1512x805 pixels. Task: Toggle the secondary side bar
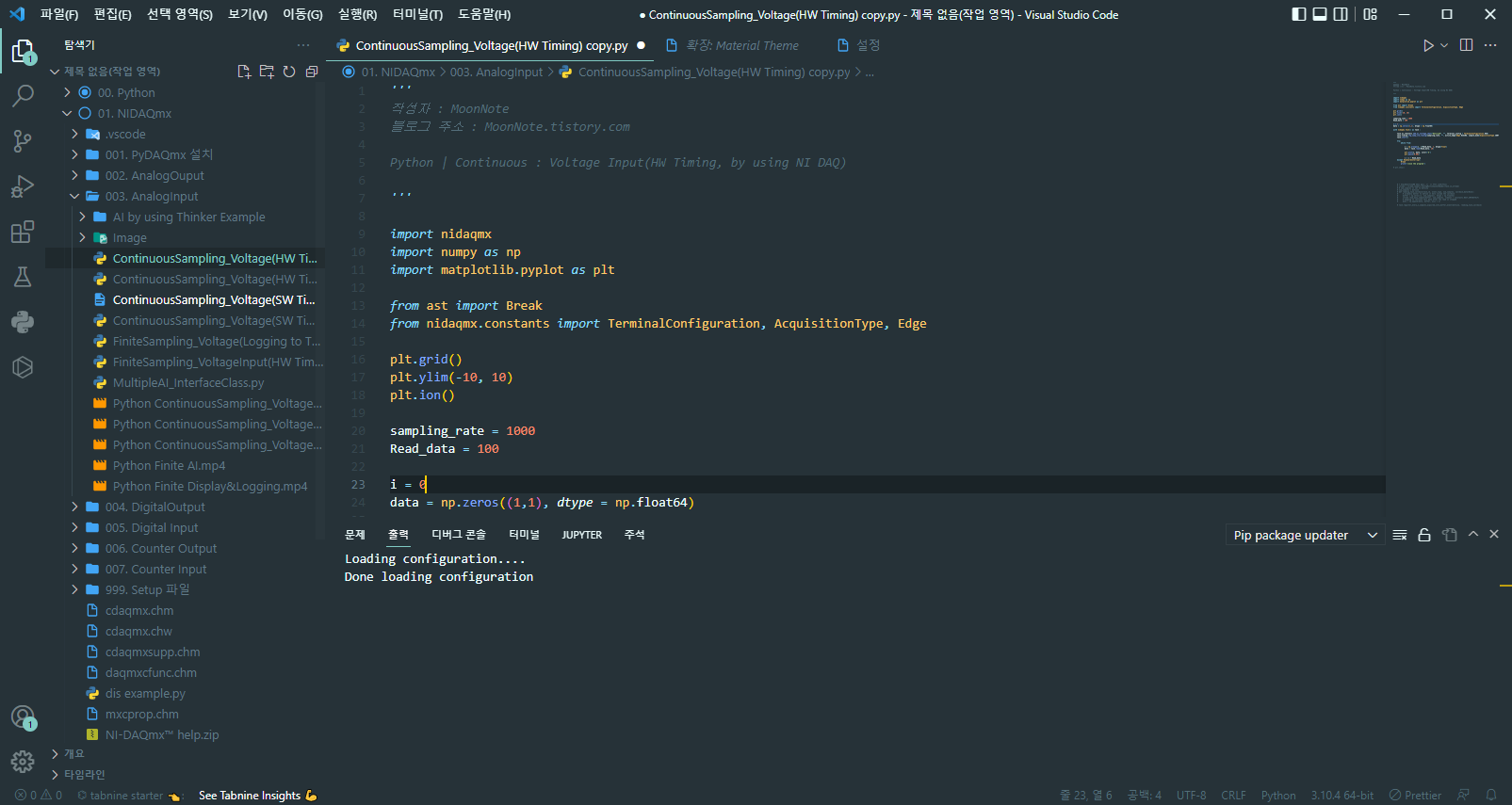pos(1341,14)
